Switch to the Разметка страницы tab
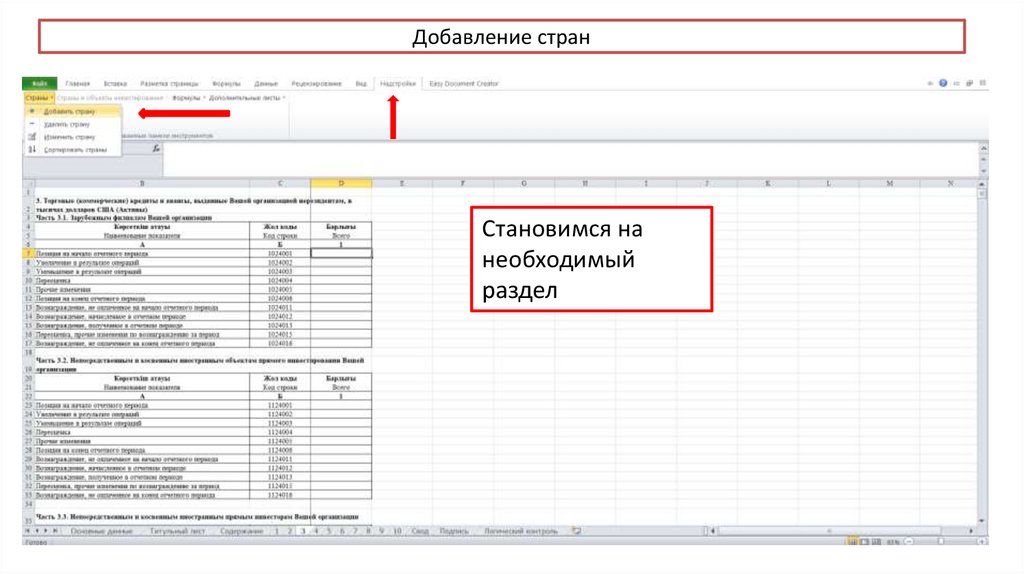This screenshot has width=1024, height=574. click(x=169, y=84)
